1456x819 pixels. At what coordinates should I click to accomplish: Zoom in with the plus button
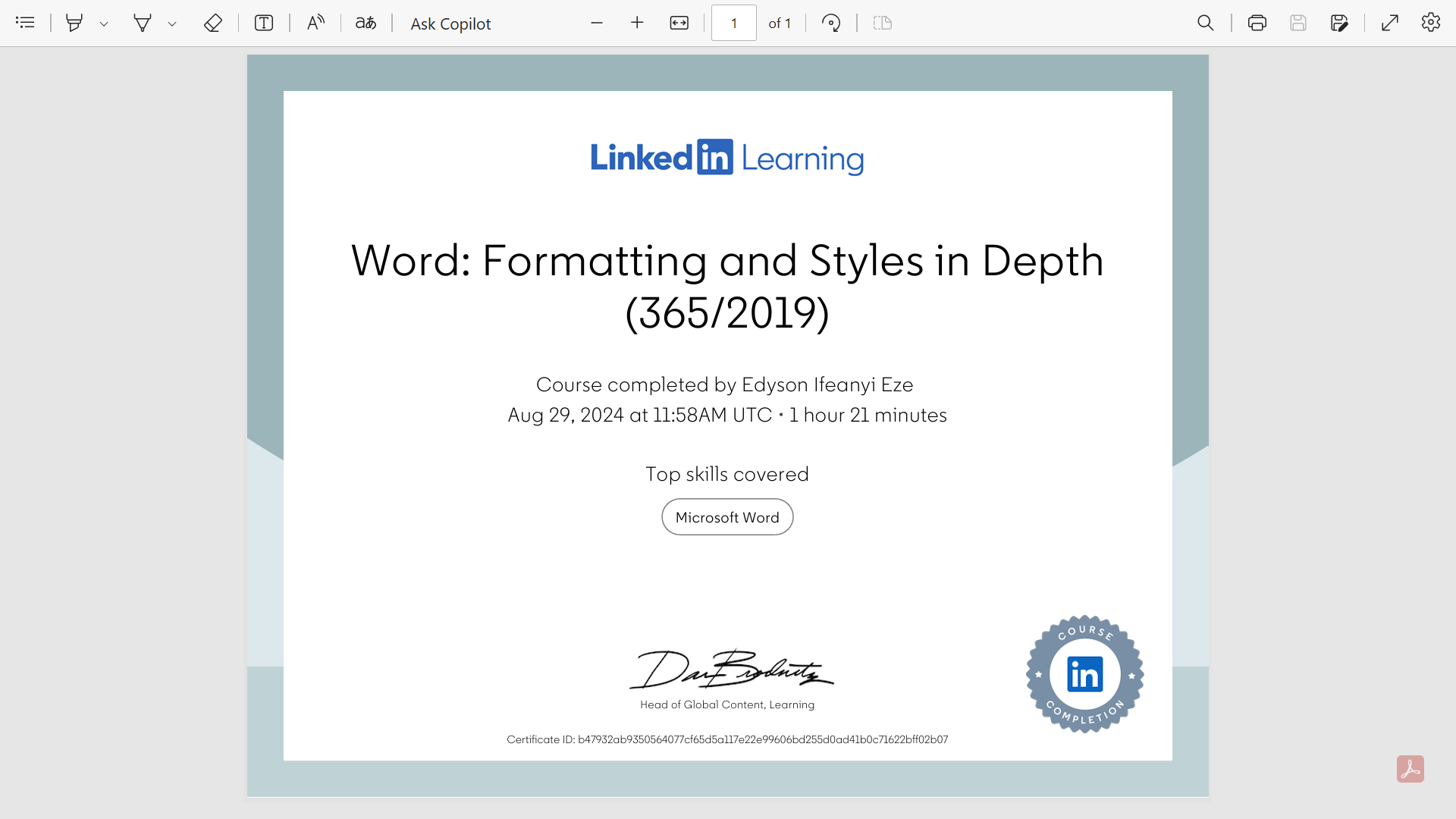tap(637, 23)
